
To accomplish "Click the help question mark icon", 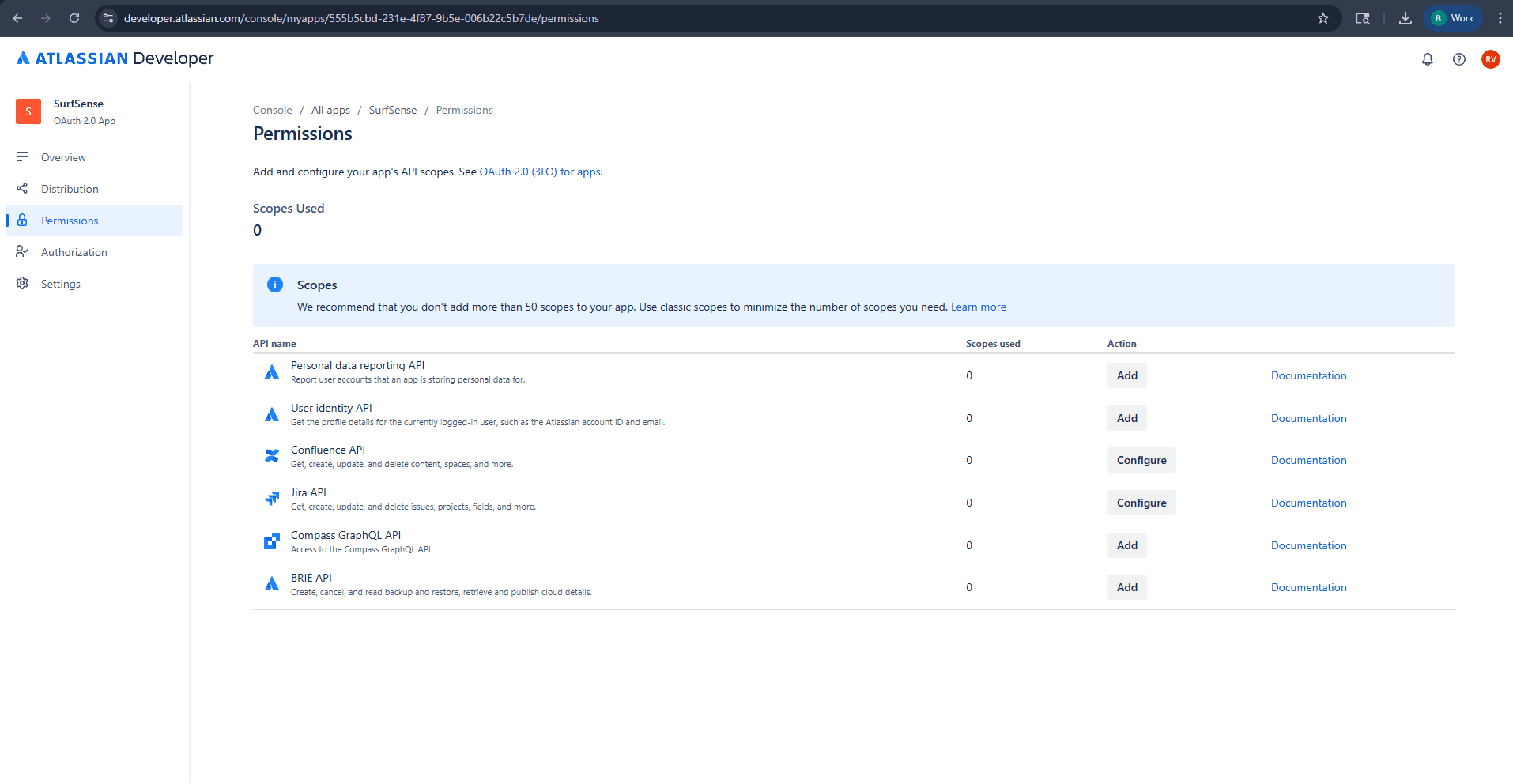I will [1459, 58].
